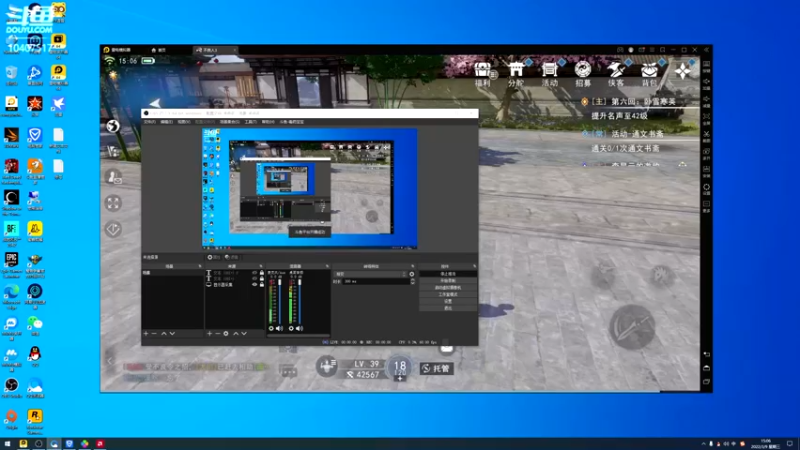The width and height of the screenshot is (800, 450).
Task: Open the gear settings for the 桌面音频 mixer channel
Action: (291, 329)
